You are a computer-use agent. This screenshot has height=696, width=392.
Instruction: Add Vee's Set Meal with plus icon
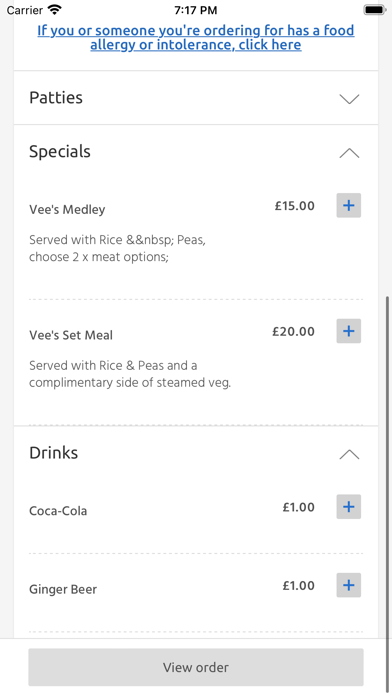348,331
